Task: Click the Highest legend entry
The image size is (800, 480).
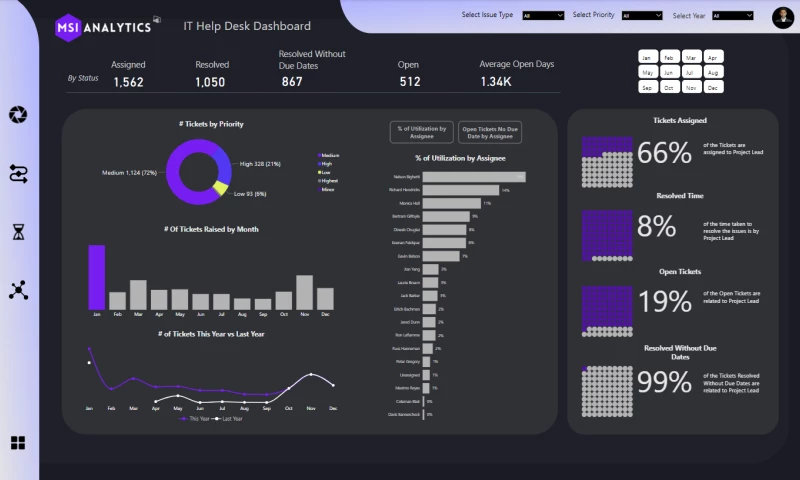Action: (x=328, y=181)
